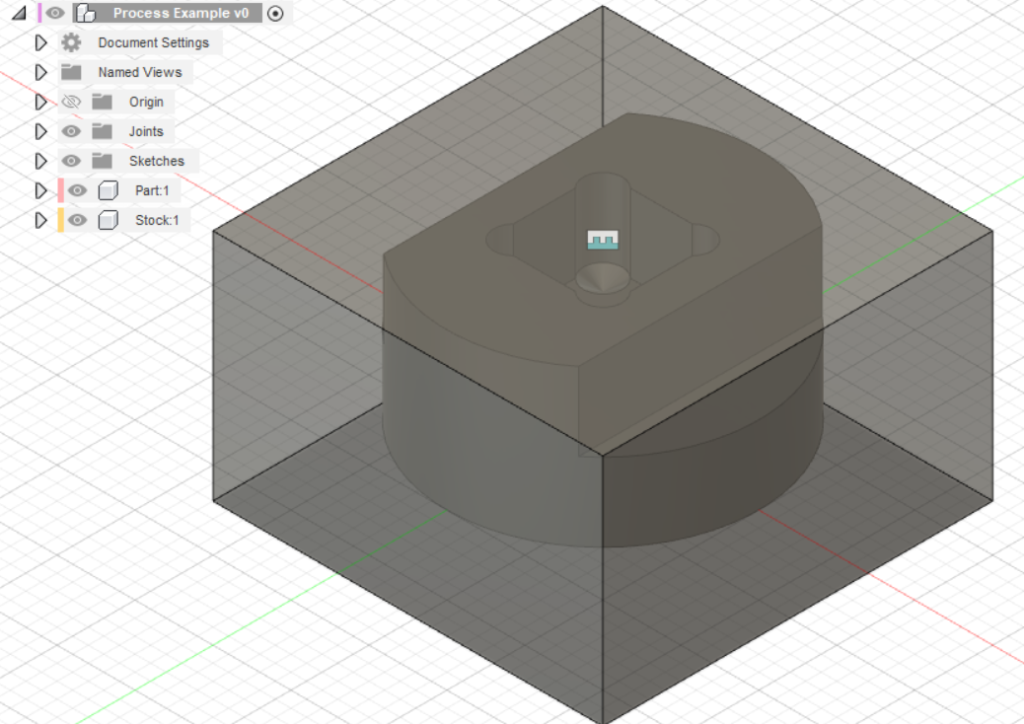Toggle visibility of Part:1 component
This screenshot has width=1024, height=724.
point(77,191)
